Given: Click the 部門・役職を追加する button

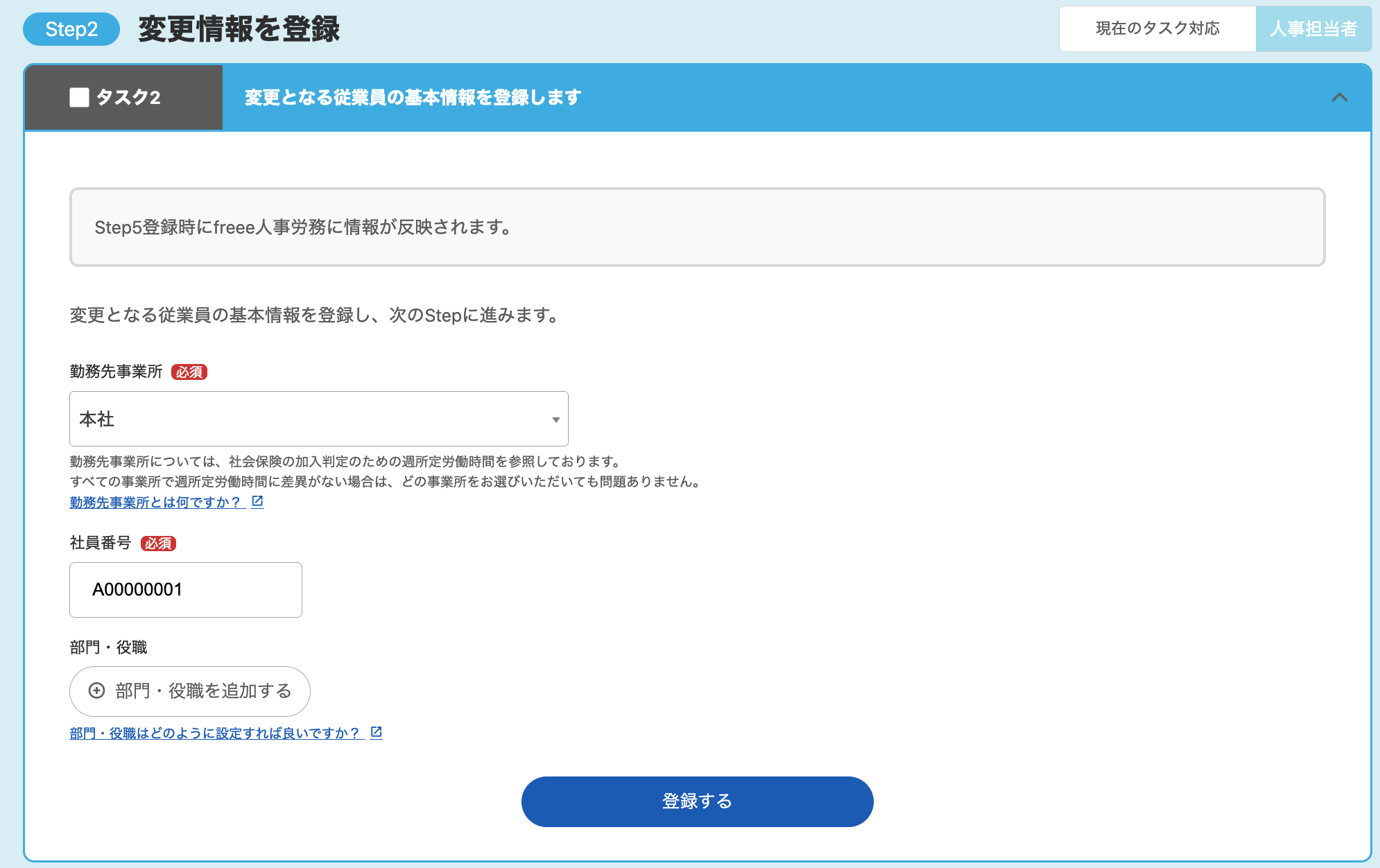Looking at the screenshot, I should 190,691.
